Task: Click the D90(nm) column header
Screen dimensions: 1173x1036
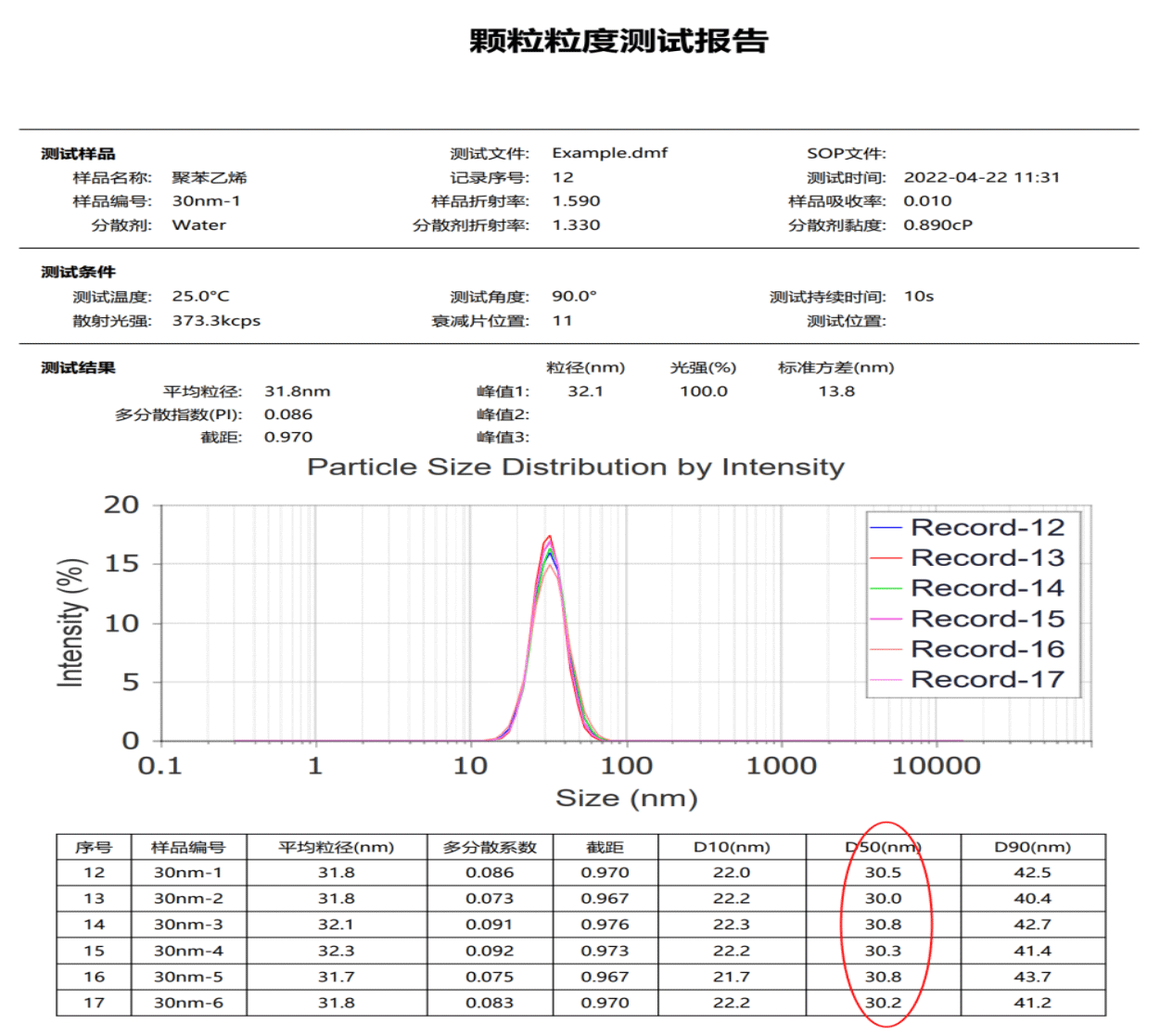Action: (1032, 847)
